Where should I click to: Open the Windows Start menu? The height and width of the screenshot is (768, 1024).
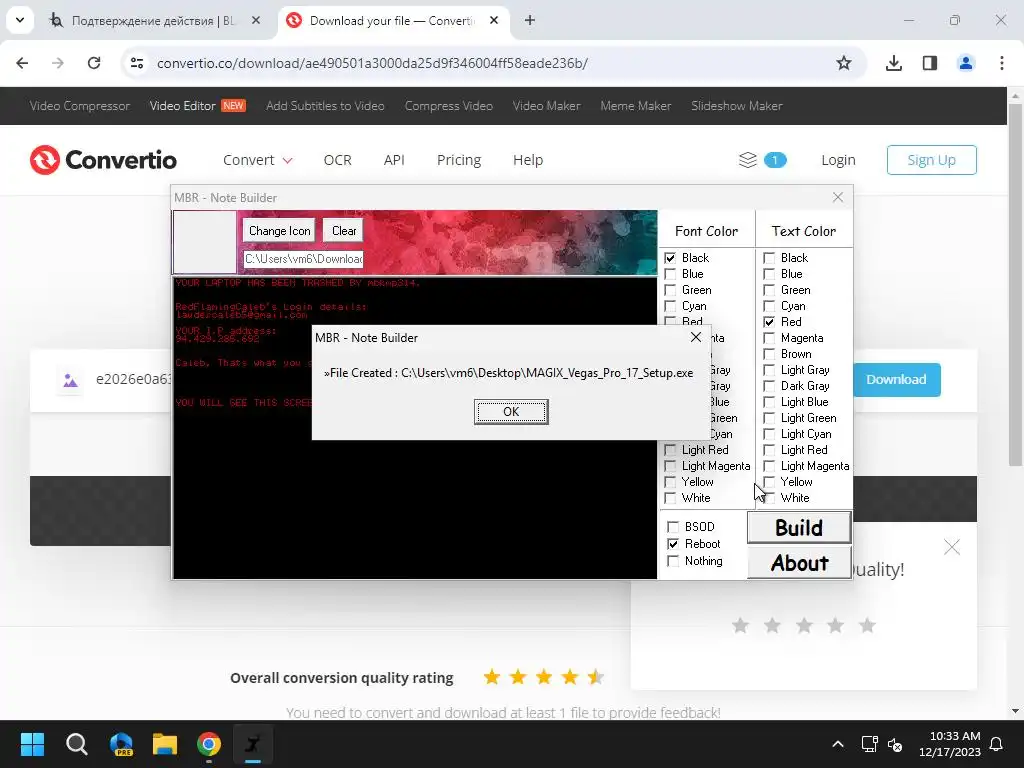[32, 744]
